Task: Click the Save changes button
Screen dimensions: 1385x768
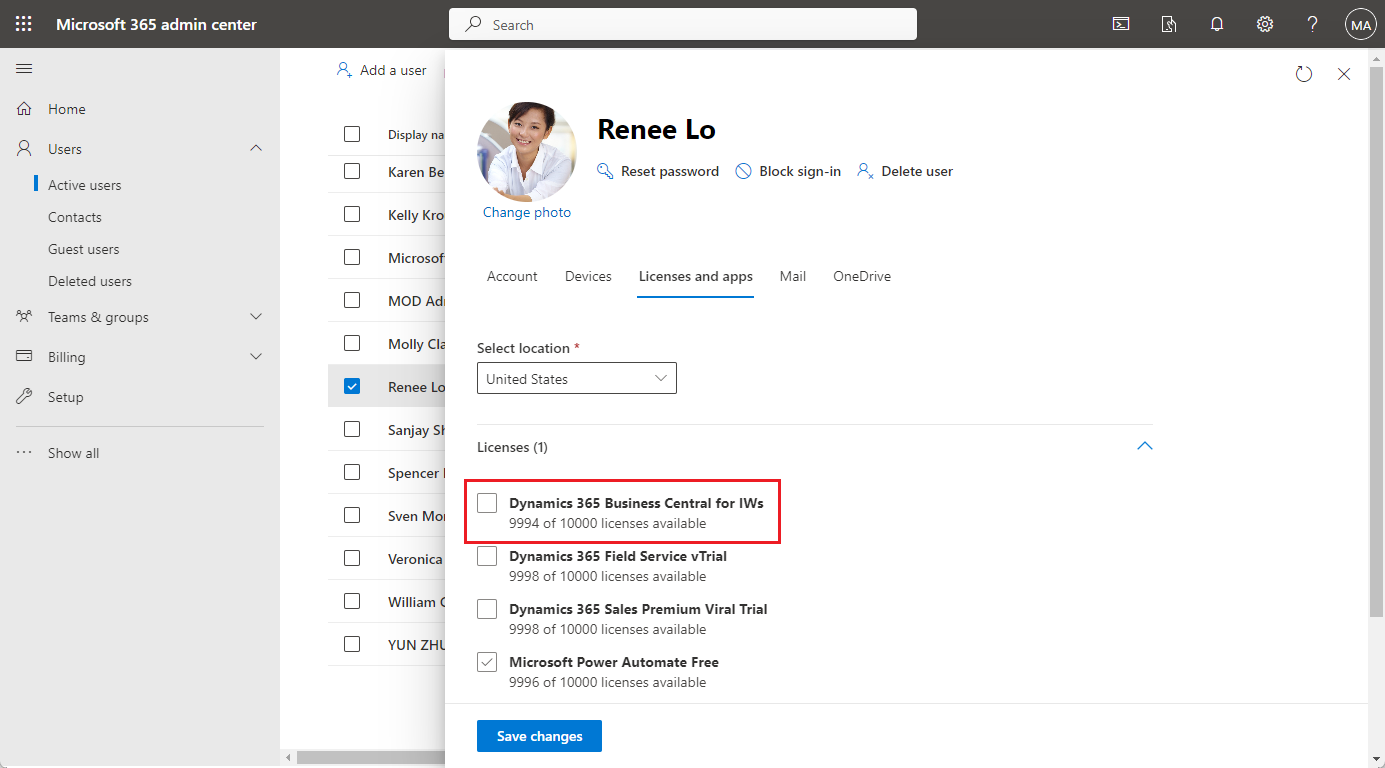Action: coord(539,735)
